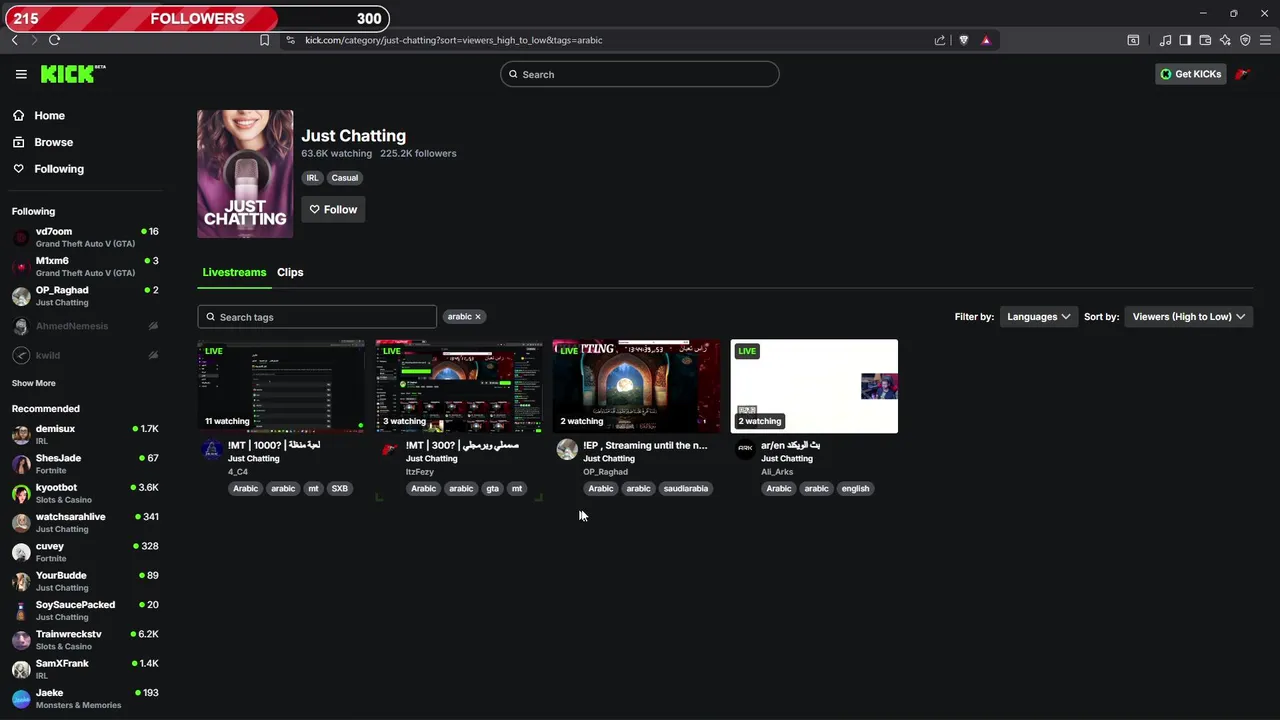Open recommended channel kyootbot
Screen dimensions: 1280x720
(85, 493)
